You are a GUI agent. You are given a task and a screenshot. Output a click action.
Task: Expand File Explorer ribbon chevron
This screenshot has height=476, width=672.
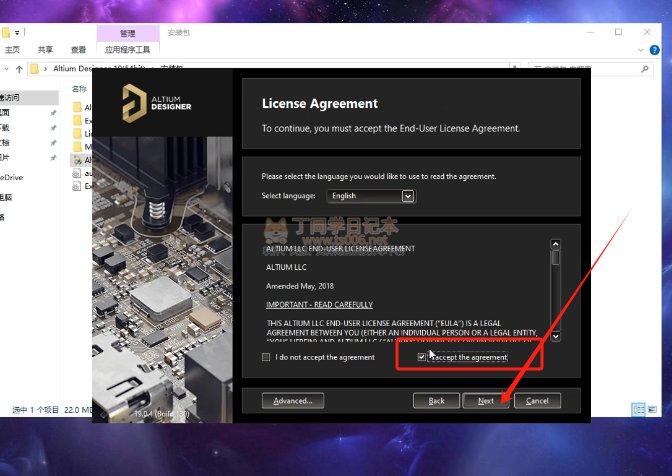(x=641, y=50)
